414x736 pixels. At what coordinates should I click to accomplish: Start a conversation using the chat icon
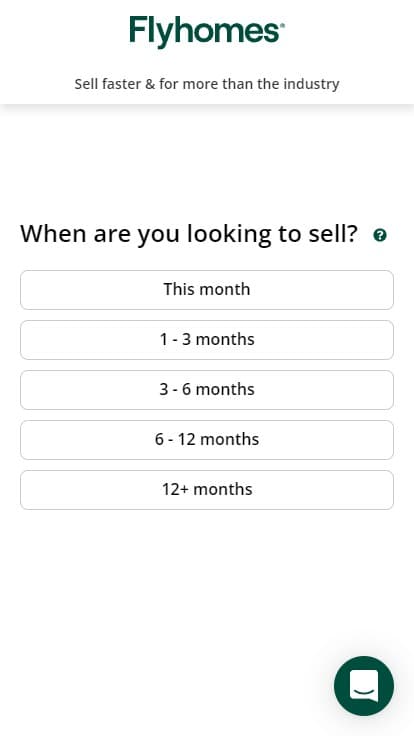point(364,686)
